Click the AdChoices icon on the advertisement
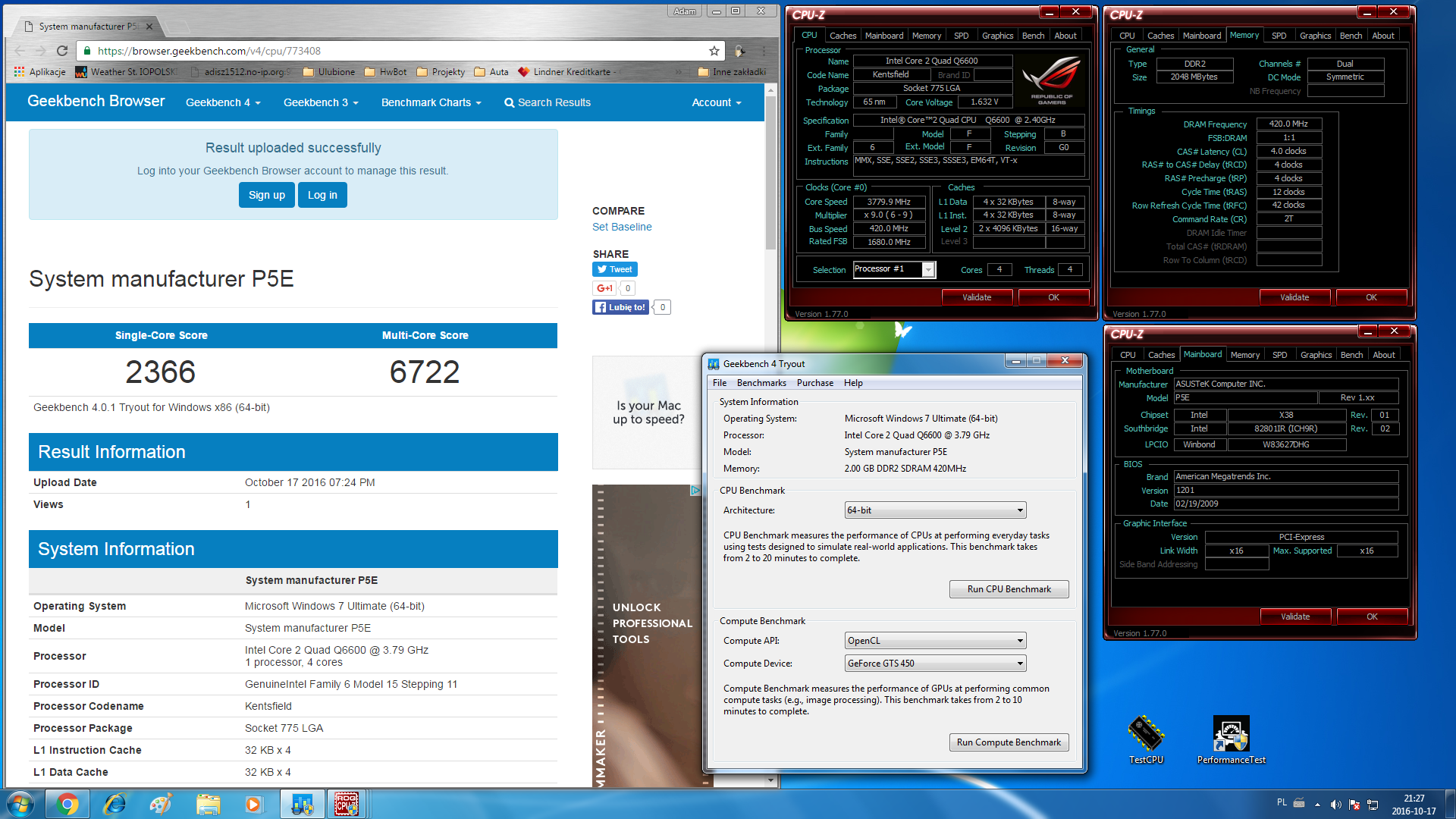 pyautogui.click(x=695, y=491)
